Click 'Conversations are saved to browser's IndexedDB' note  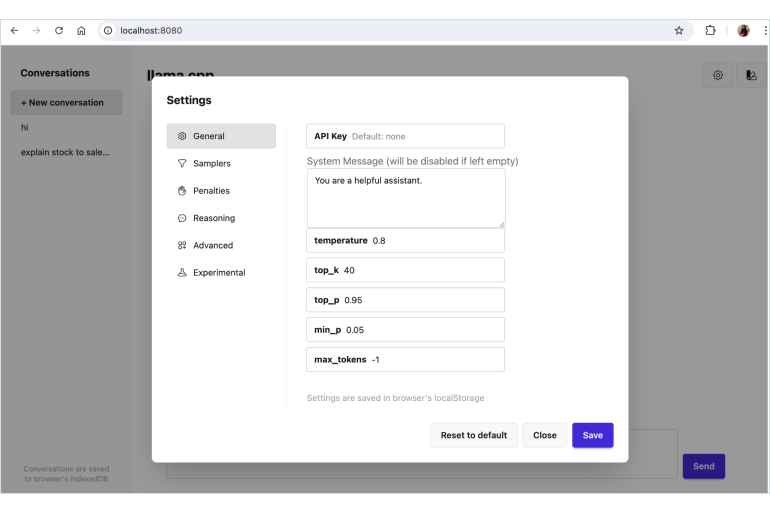66,474
